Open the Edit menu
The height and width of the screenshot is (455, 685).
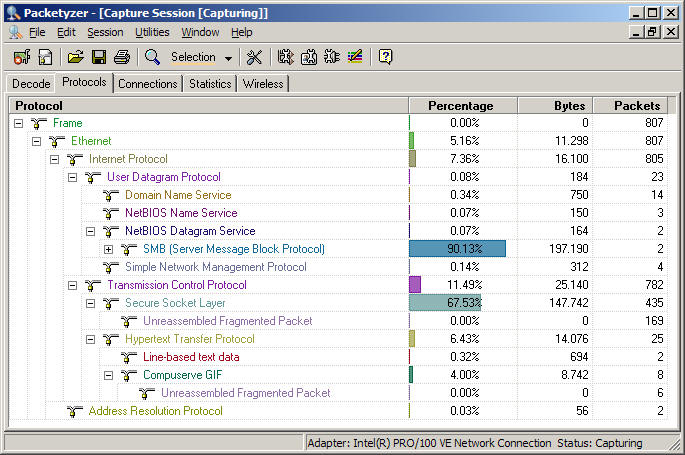[x=66, y=32]
